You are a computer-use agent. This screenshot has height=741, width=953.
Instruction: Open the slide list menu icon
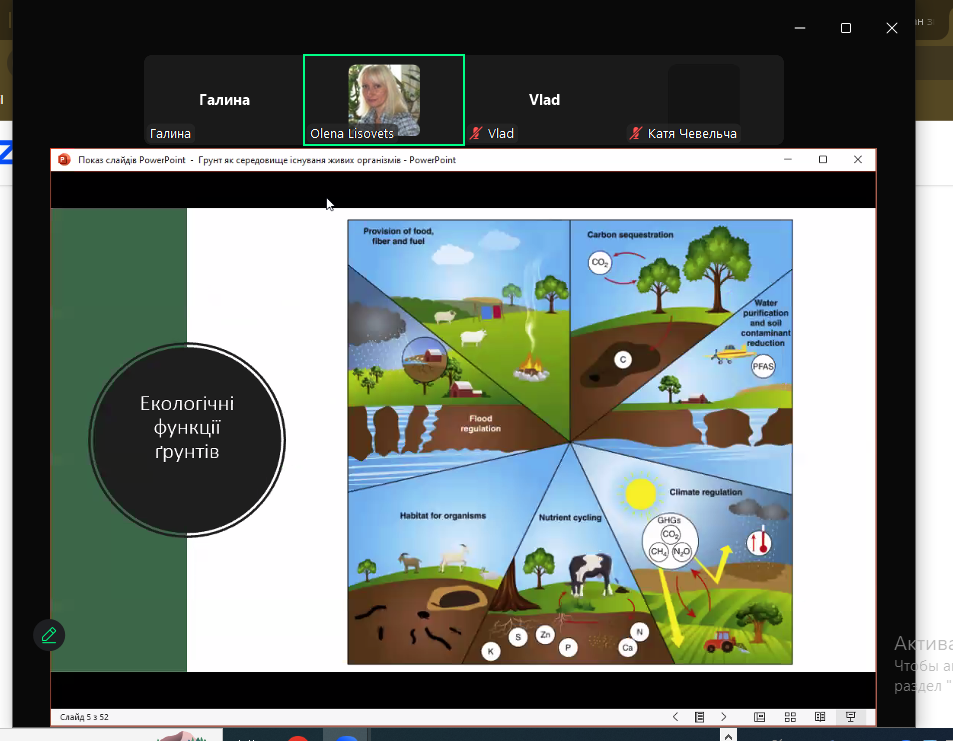[x=700, y=717]
